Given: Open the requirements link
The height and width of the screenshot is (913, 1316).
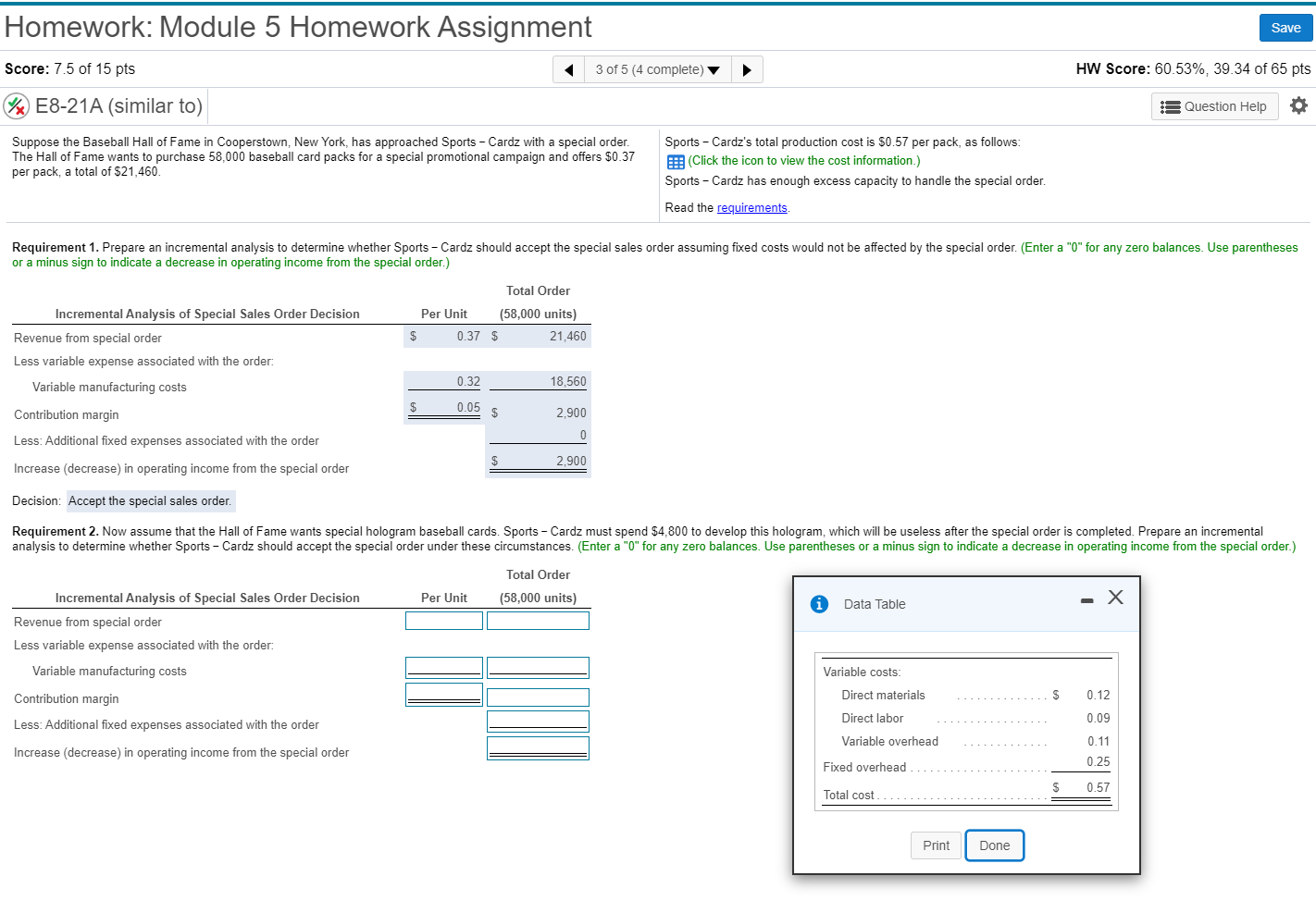Looking at the screenshot, I should pos(751,207).
